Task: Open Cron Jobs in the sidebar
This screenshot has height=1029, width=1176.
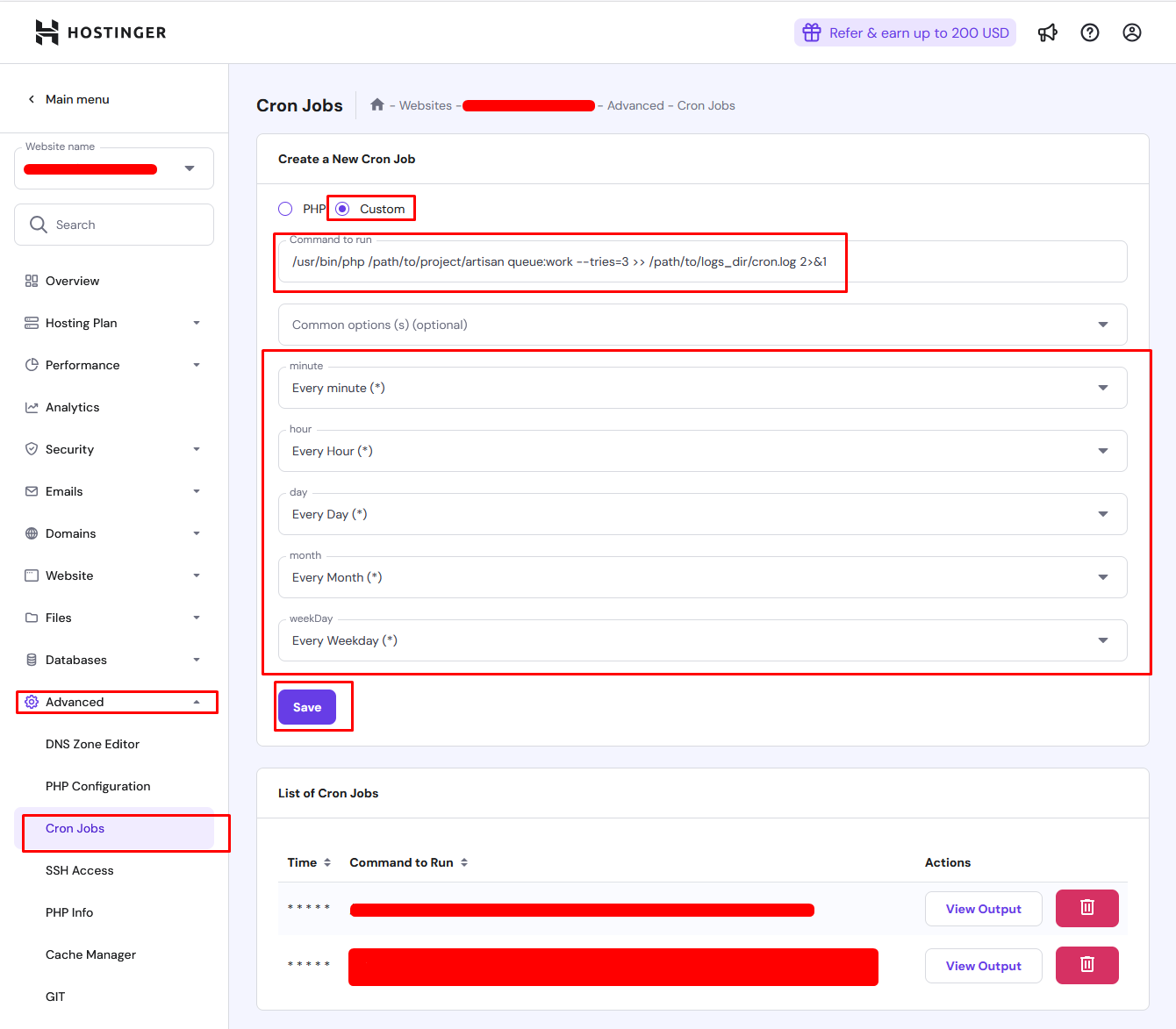Action: [x=75, y=828]
